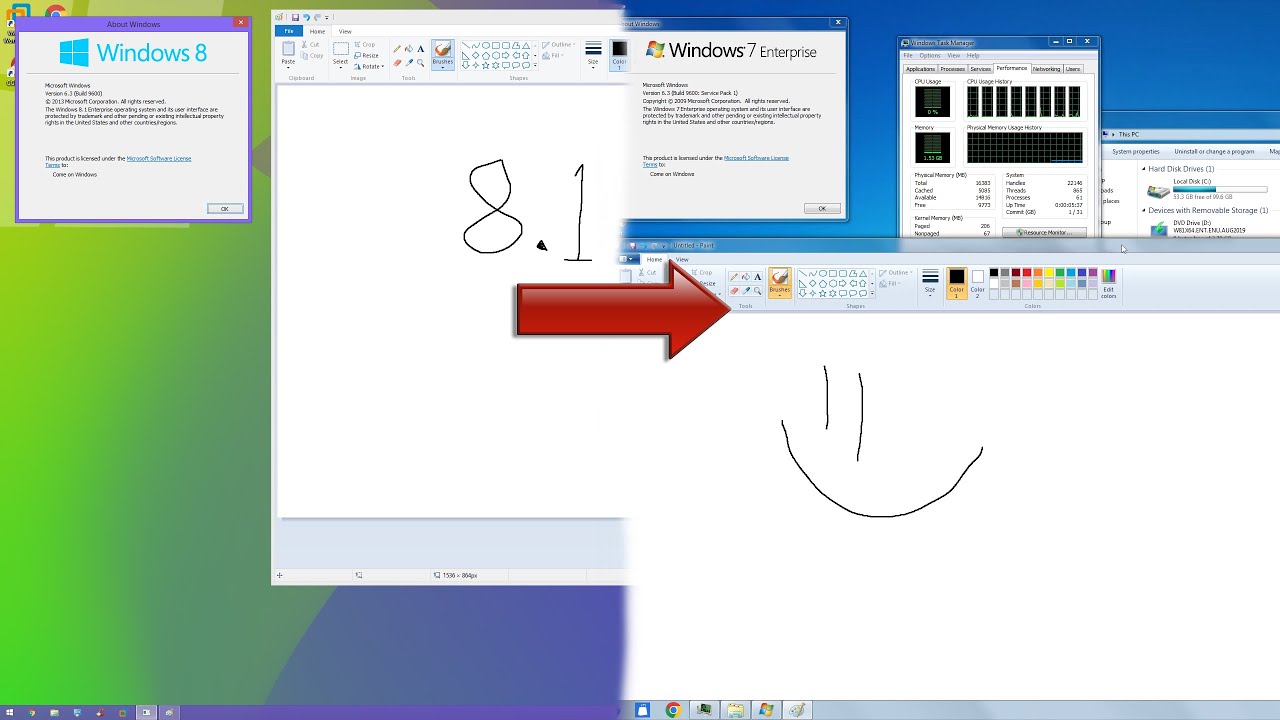Collapse the Hard Disk Drives group

click(1144, 169)
